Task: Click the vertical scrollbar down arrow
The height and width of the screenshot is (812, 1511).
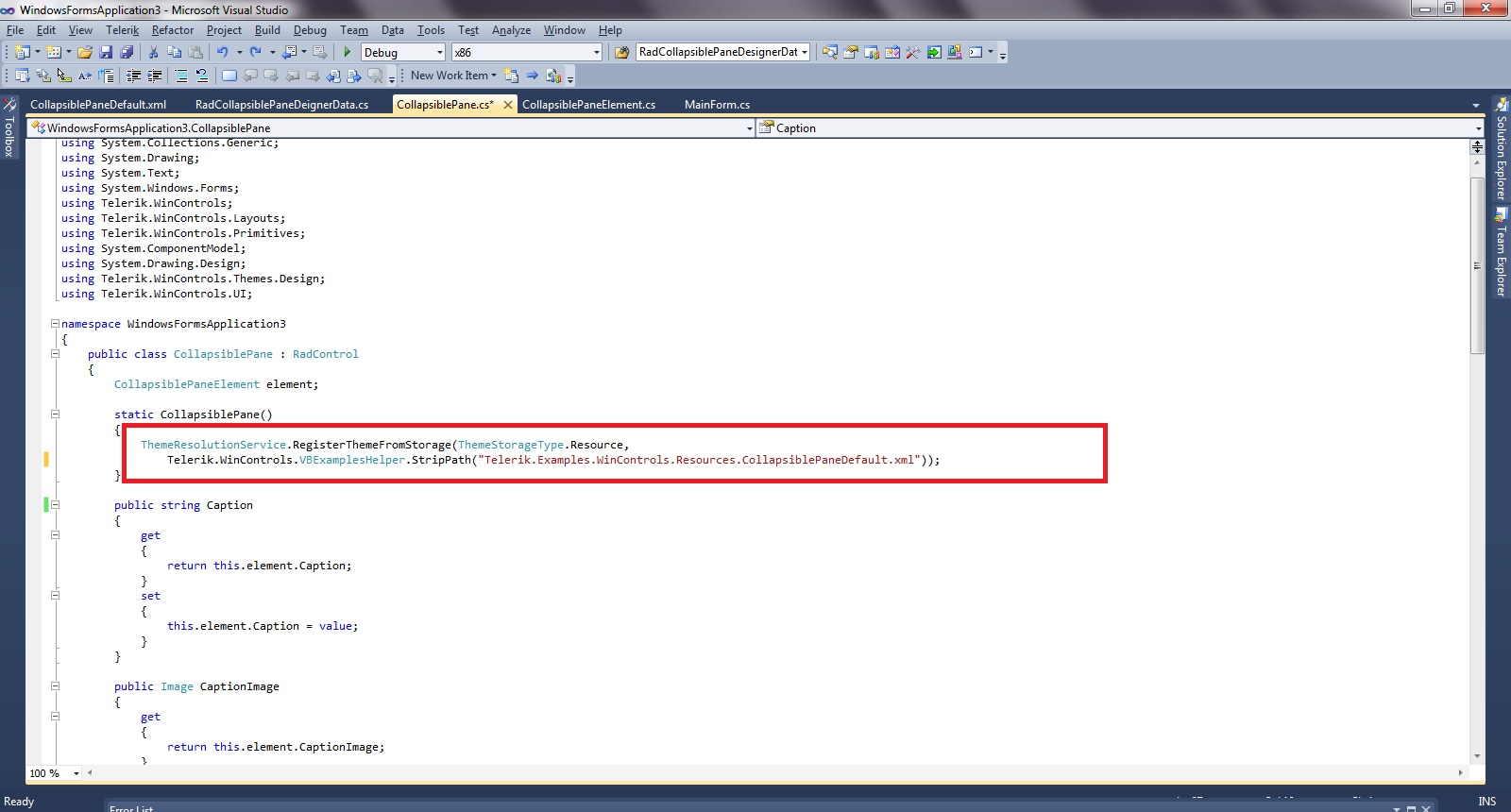Action: click(1477, 756)
